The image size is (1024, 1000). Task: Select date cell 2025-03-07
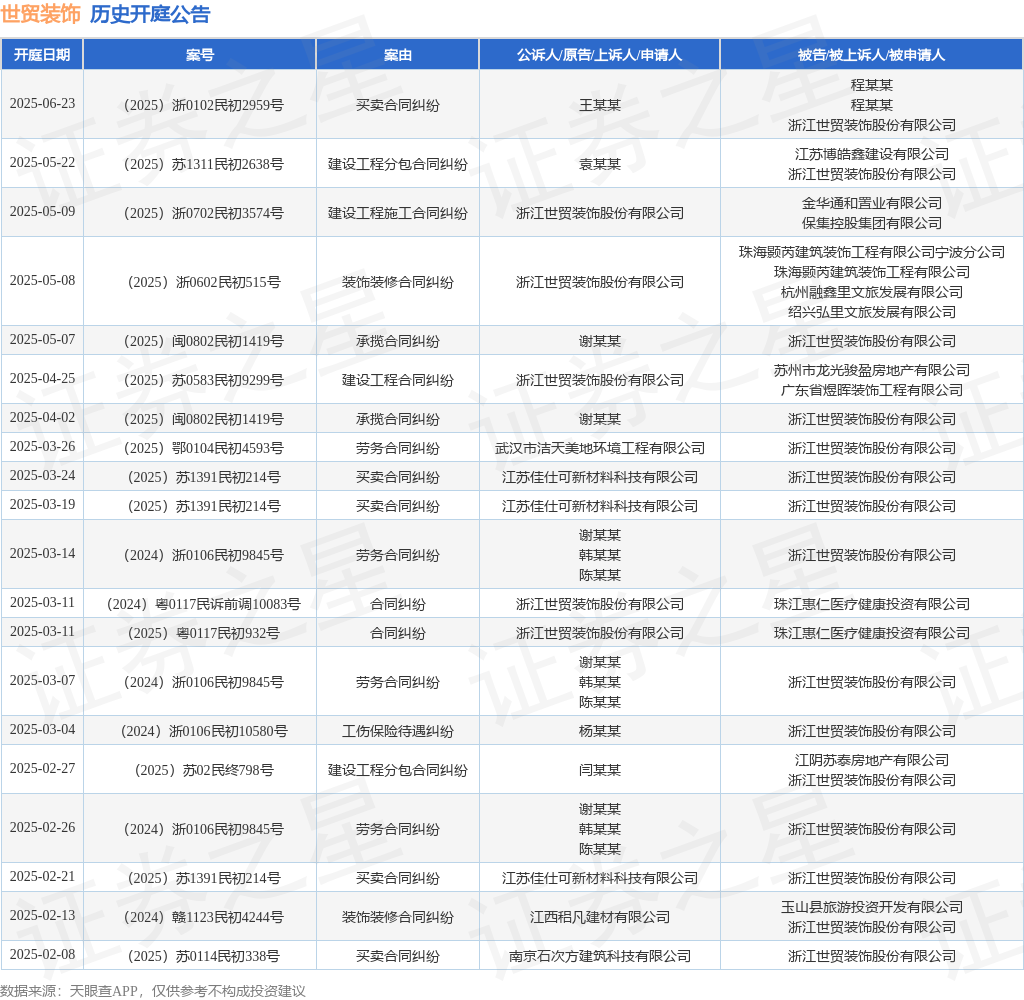[42, 681]
